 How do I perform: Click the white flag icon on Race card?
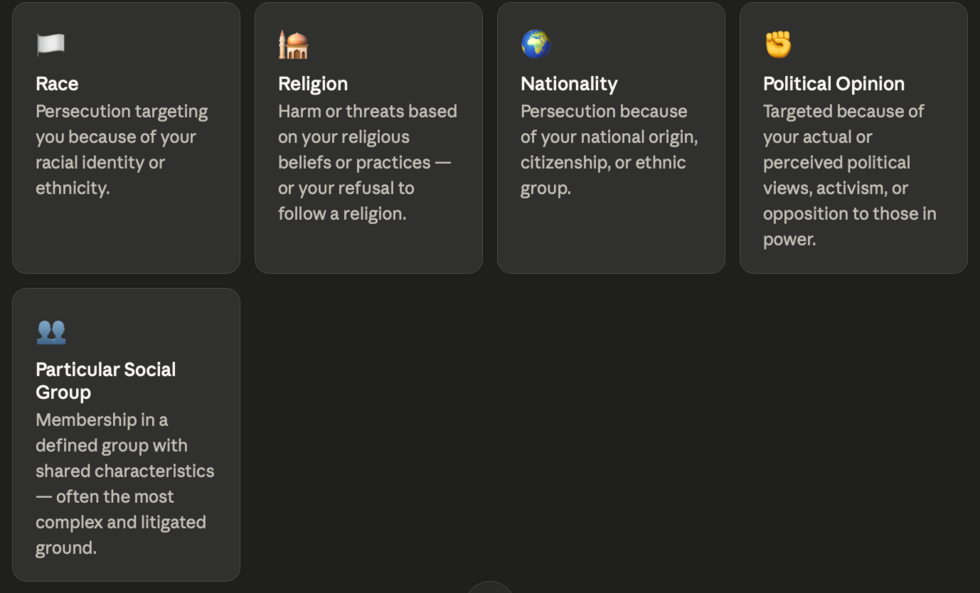coord(51,44)
